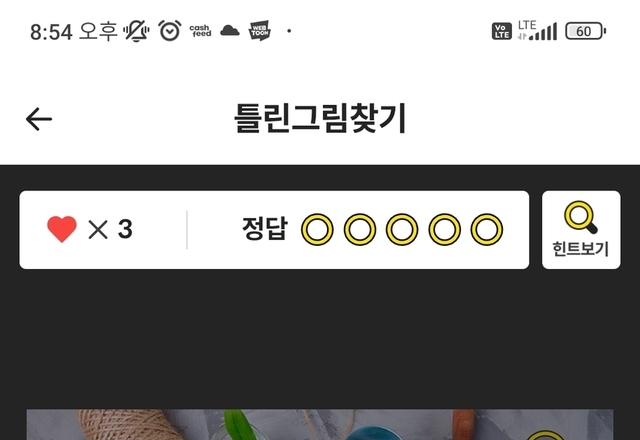Click the yellow magnifying glass hint icon
This screenshot has height=440, width=640.
tap(581, 217)
